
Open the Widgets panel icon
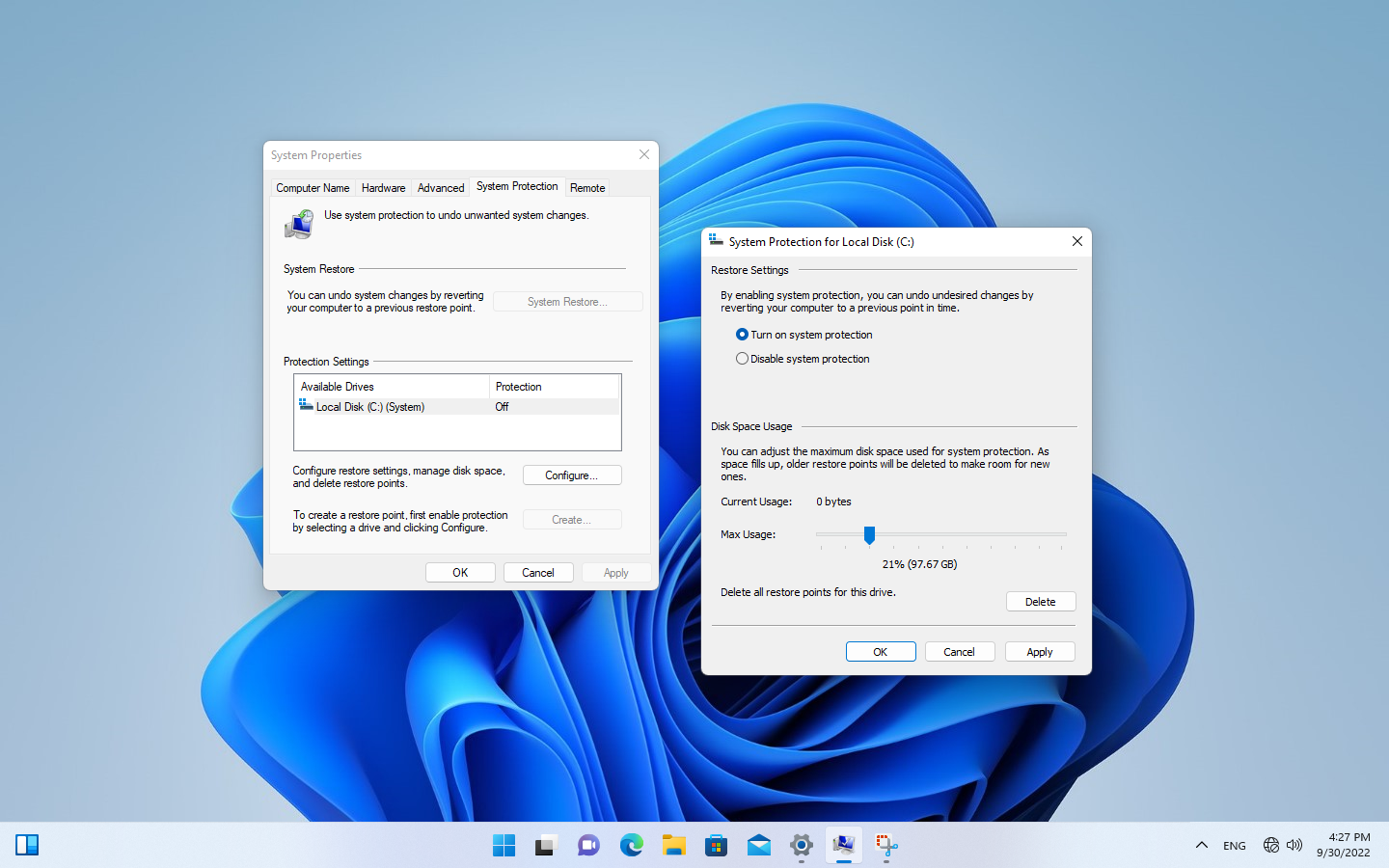tap(27, 846)
